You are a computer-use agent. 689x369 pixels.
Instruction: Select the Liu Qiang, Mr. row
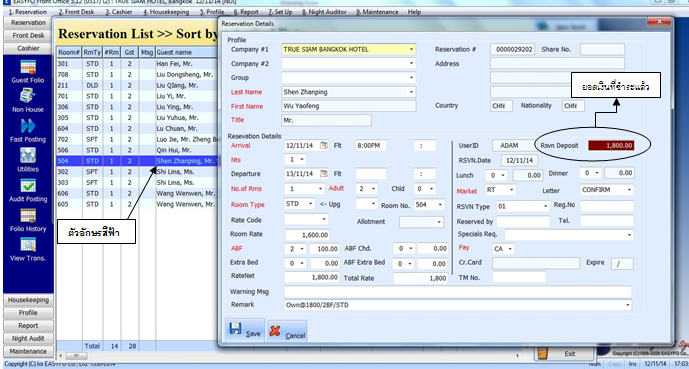[137, 85]
